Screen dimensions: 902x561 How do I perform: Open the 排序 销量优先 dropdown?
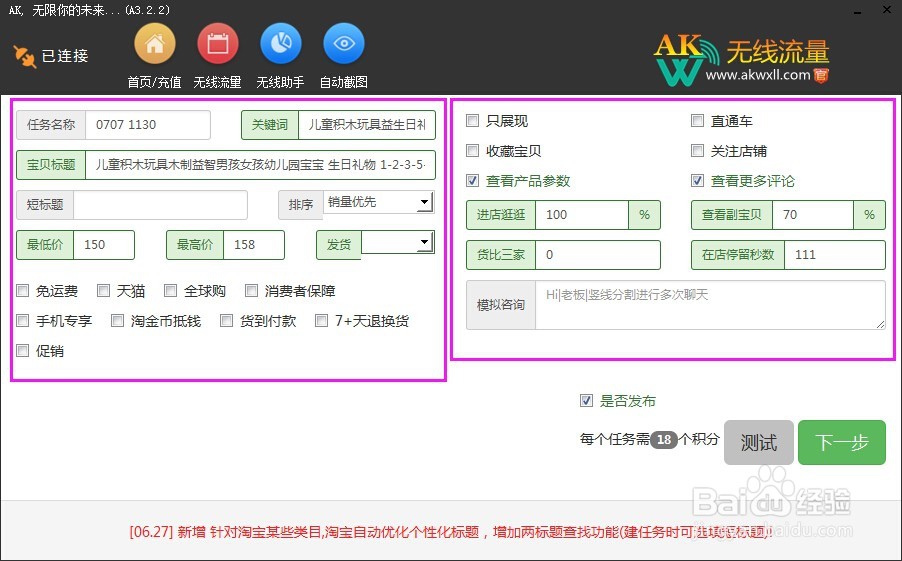tap(379, 202)
